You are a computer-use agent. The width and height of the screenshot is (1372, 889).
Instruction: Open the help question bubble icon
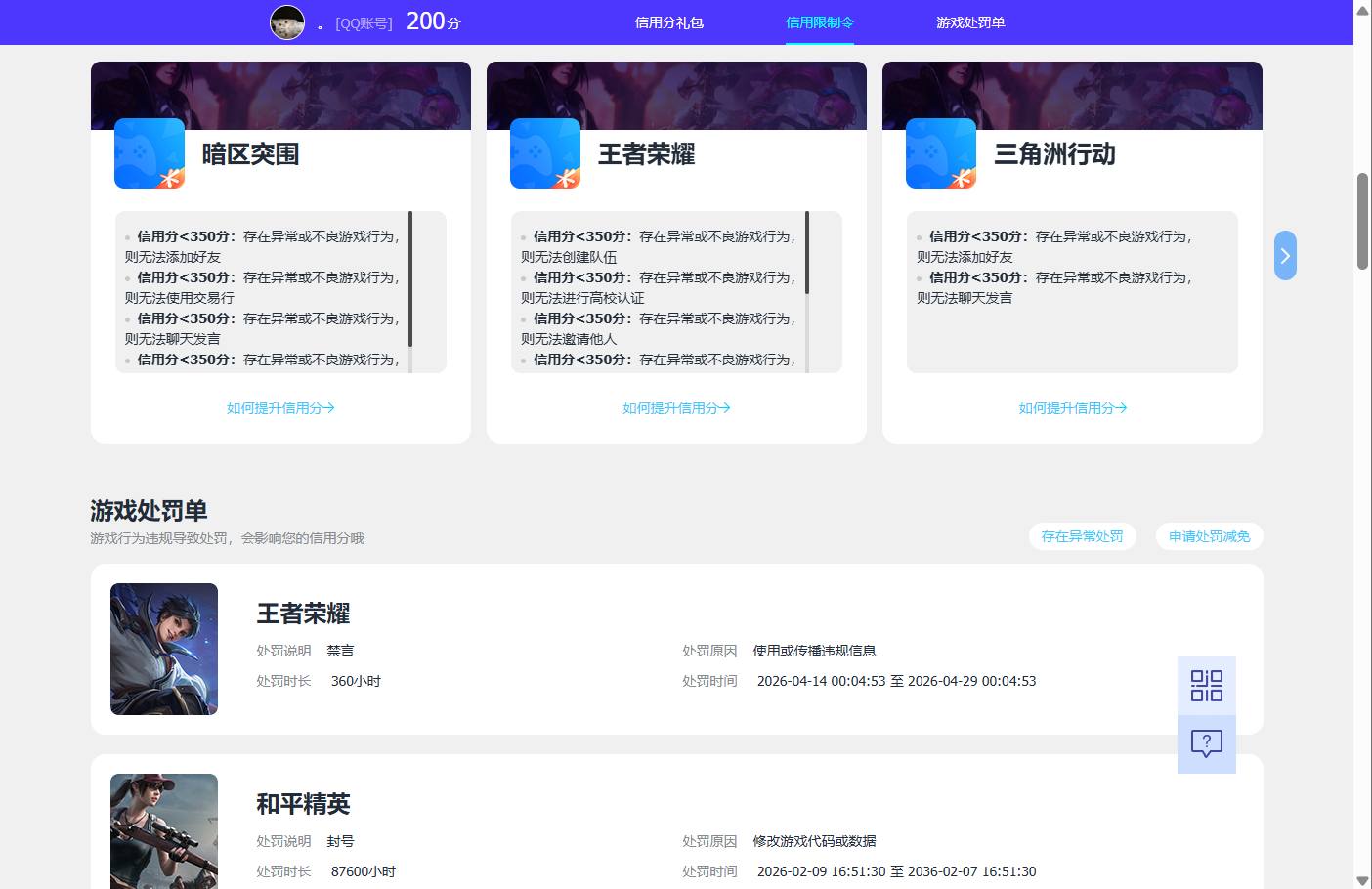coord(1207,744)
